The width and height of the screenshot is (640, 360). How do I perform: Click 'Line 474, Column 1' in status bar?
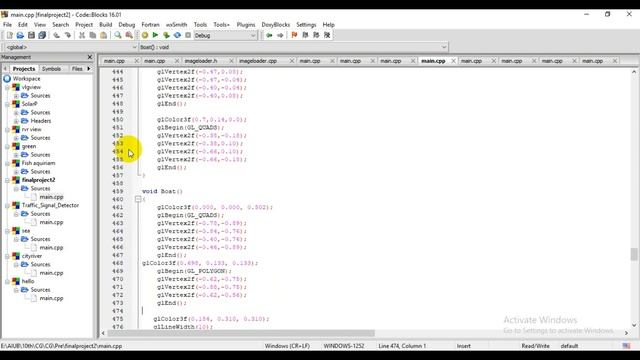point(402,346)
